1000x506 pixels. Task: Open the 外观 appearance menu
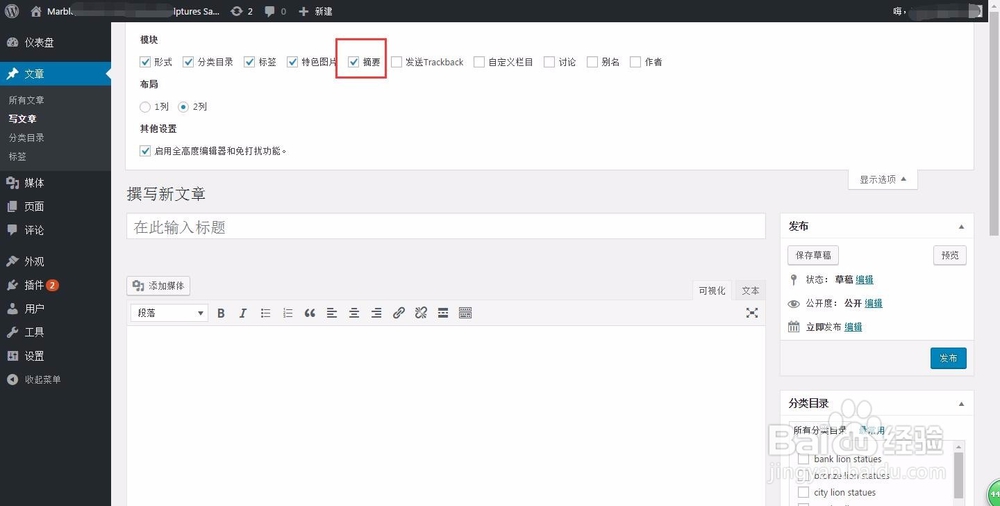click(x=55, y=262)
